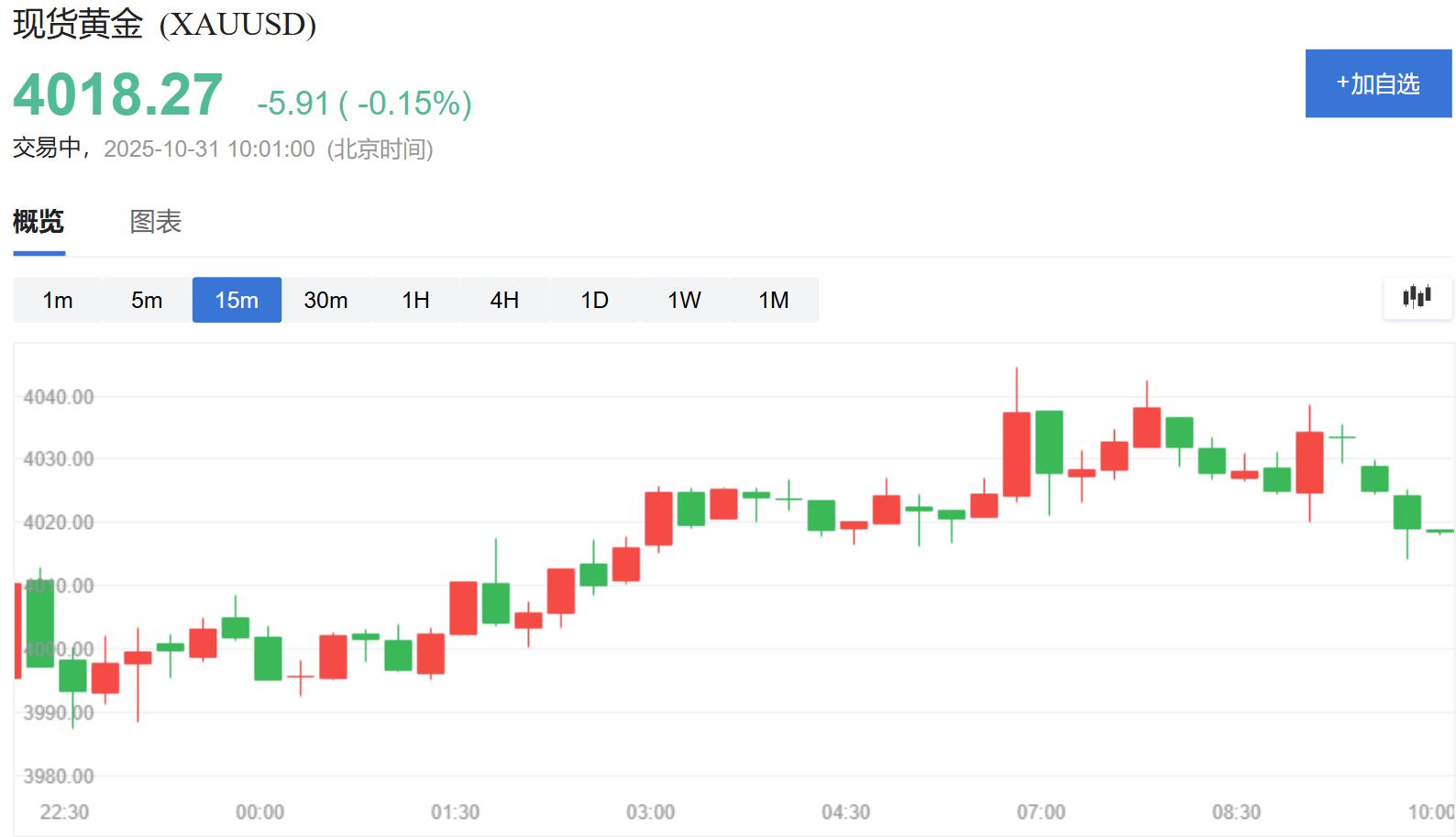Click the 现货黄金 (XAUUSD) title
The width and height of the screenshot is (1456, 837).
coord(165,24)
